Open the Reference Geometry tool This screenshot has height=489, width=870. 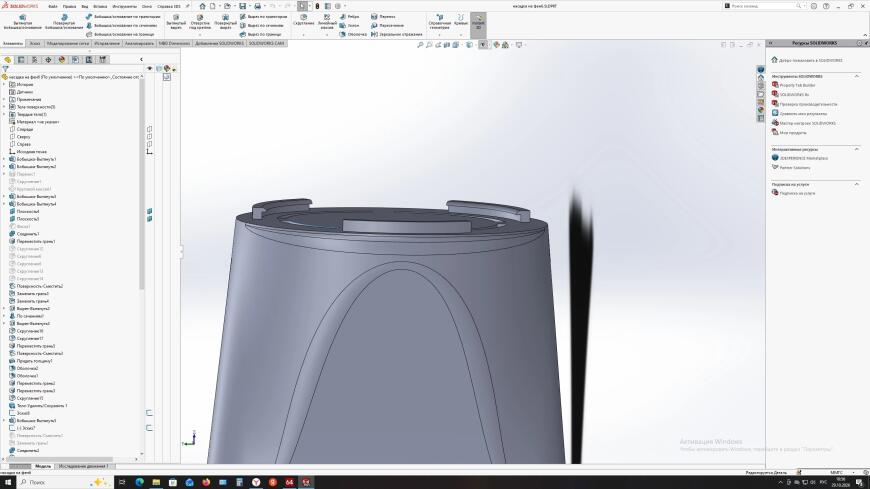(439, 22)
